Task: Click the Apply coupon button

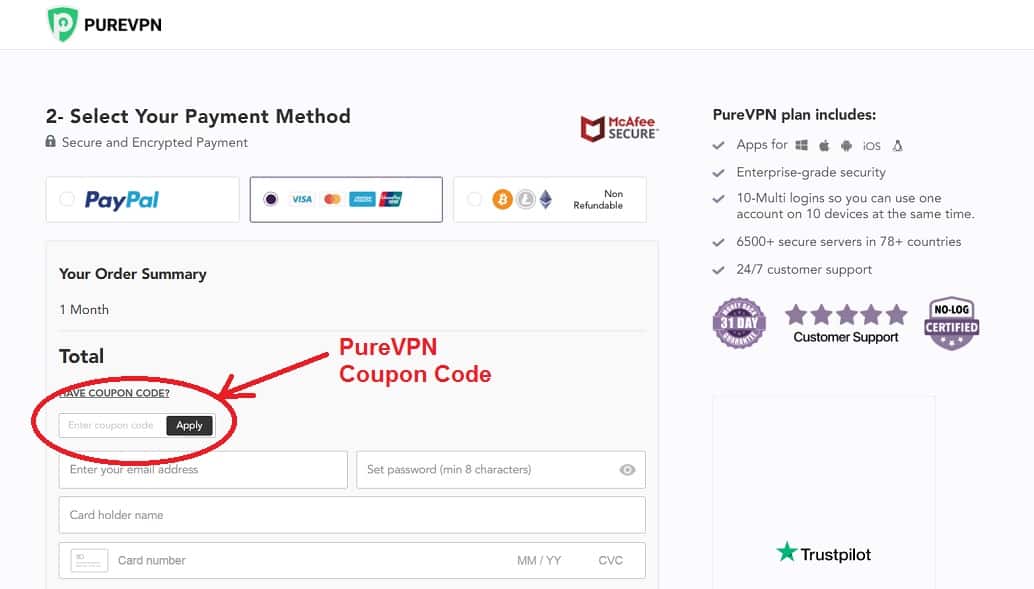Action: click(189, 425)
